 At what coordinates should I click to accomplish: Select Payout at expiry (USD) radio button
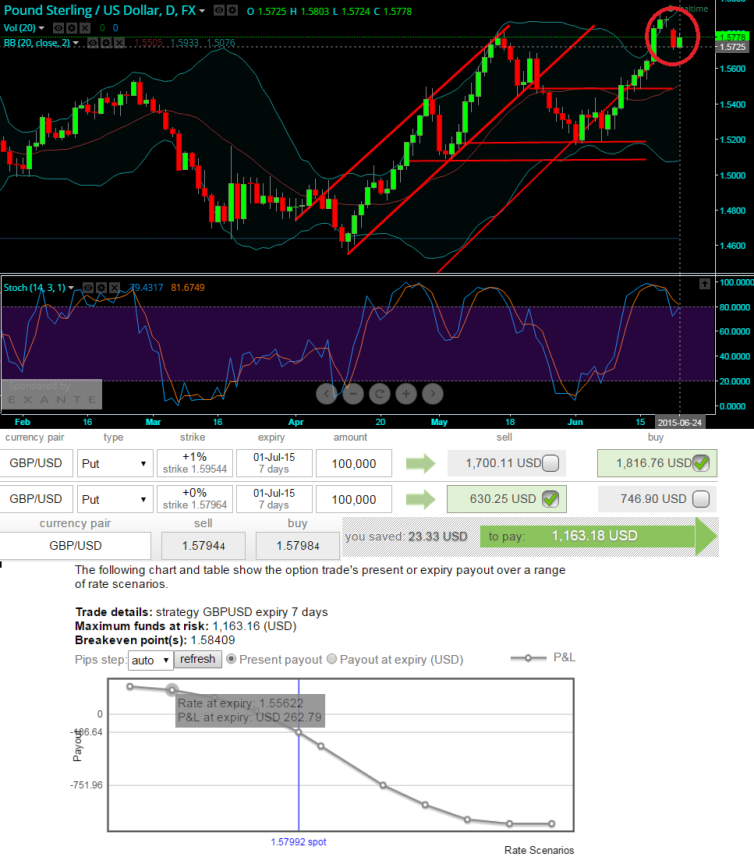coord(332,659)
